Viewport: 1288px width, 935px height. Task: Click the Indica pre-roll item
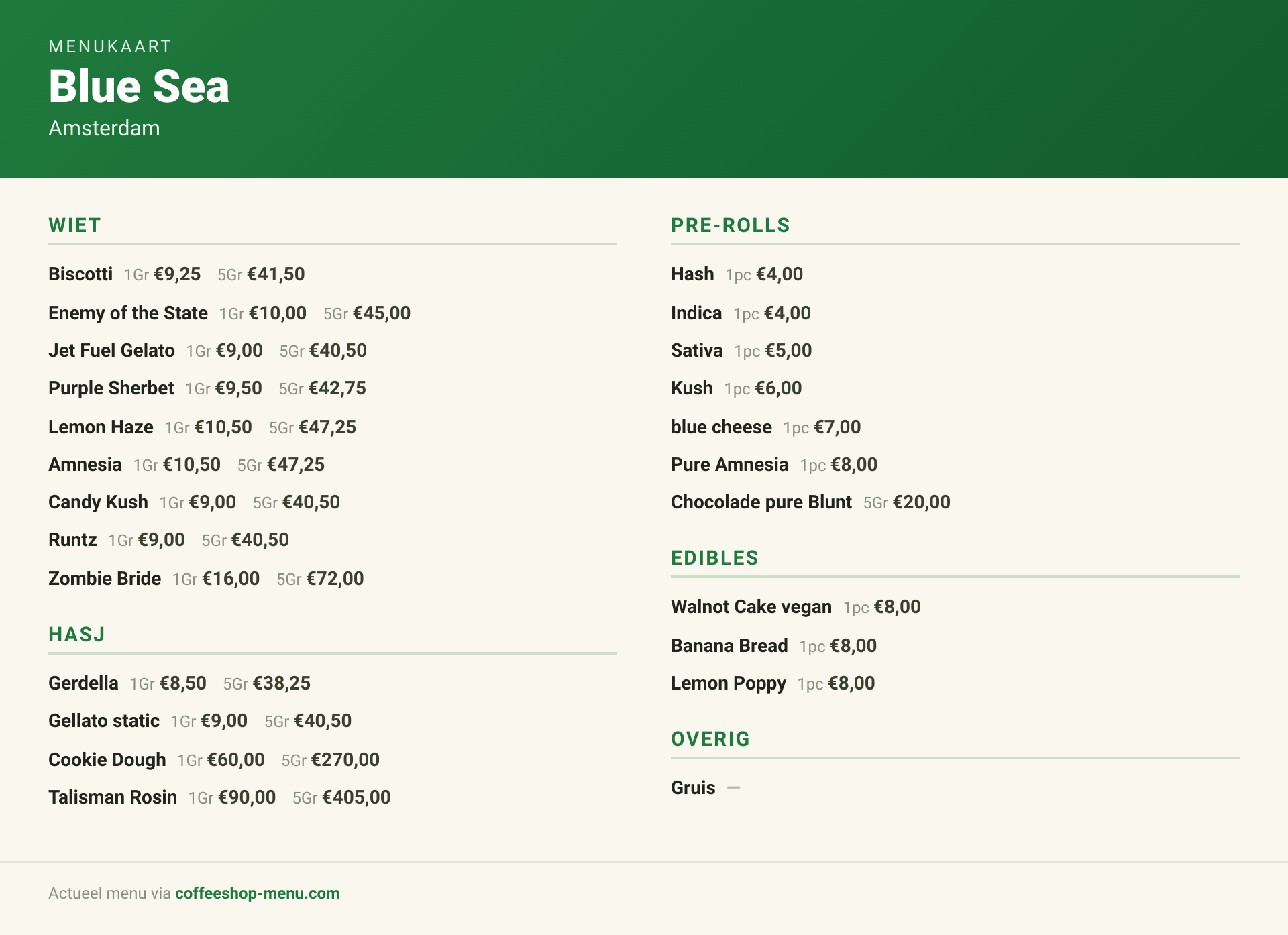(x=696, y=313)
